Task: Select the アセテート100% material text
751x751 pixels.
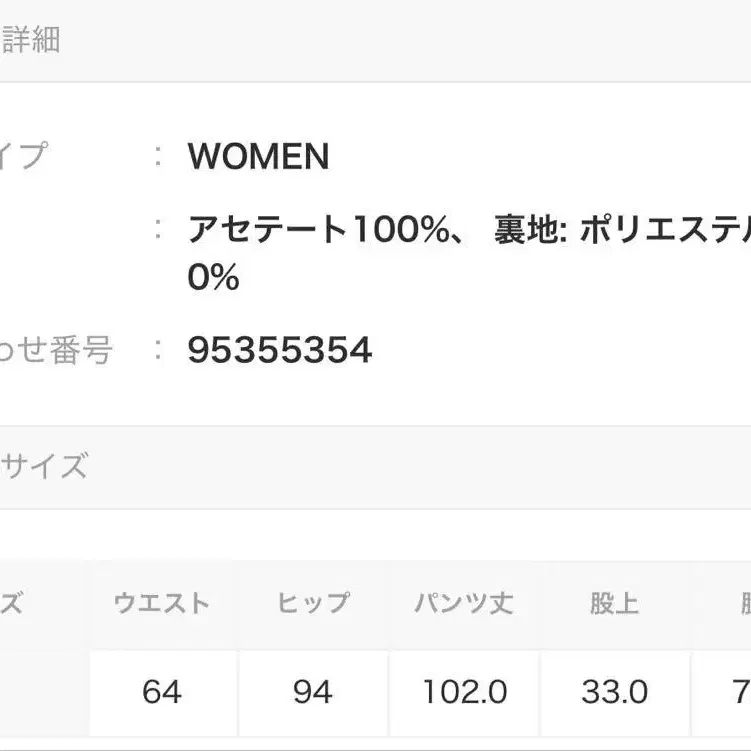Action: [318, 230]
